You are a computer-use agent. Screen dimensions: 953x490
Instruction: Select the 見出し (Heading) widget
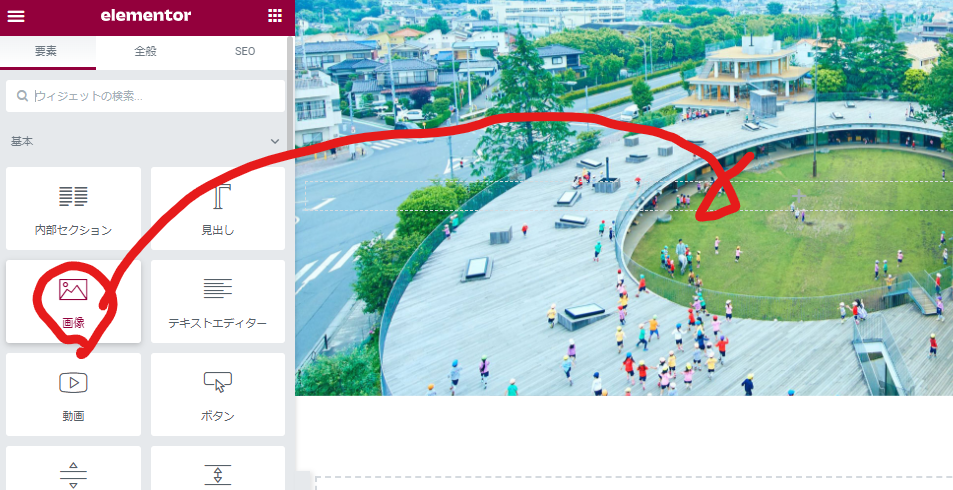point(217,208)
